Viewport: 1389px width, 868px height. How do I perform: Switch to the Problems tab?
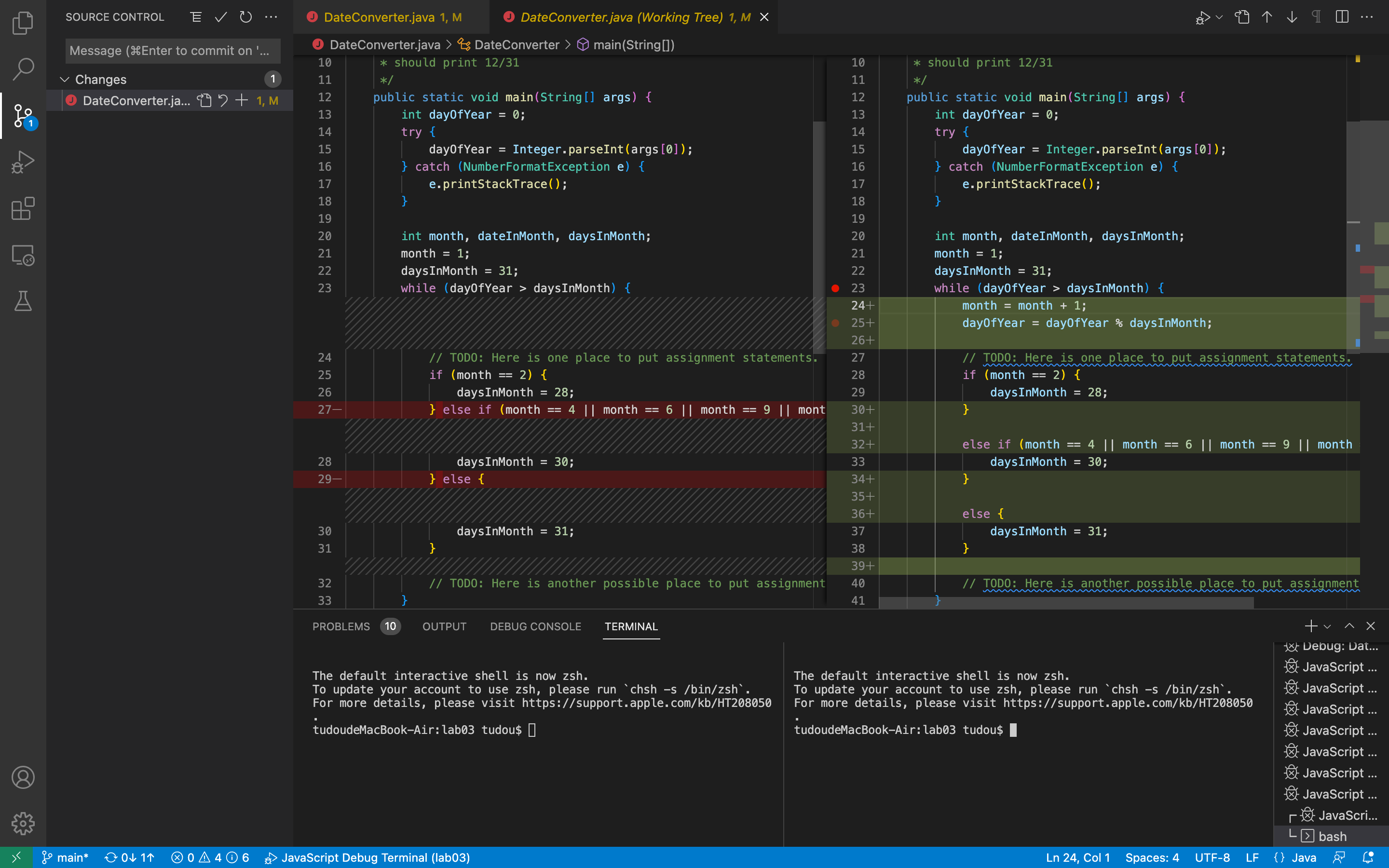pyautogui.click(x=341, y=626)
